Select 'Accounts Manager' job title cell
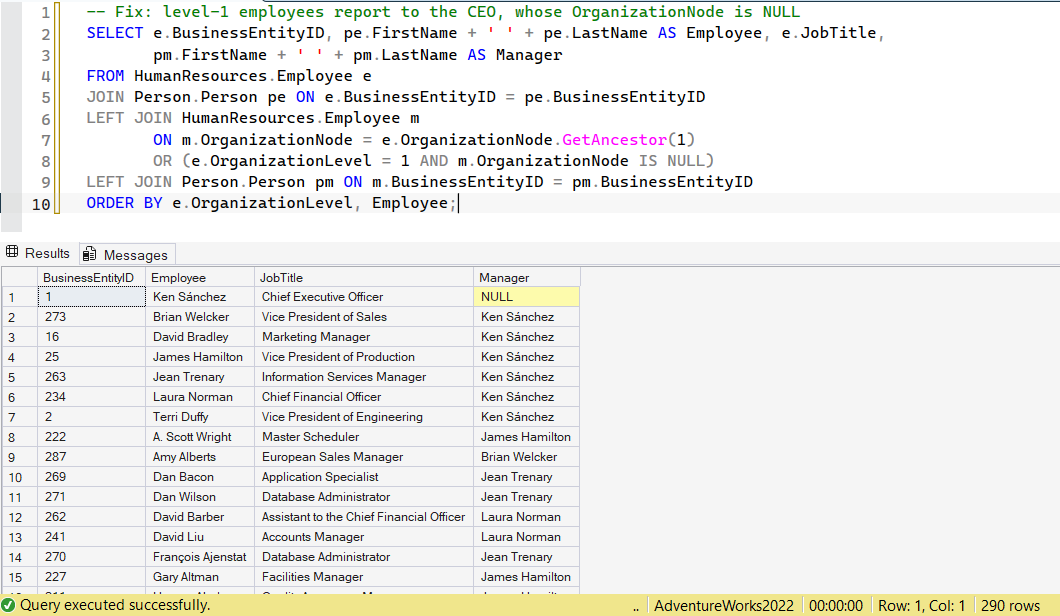This screenshot has width=1060, height=616. point(364,537)
